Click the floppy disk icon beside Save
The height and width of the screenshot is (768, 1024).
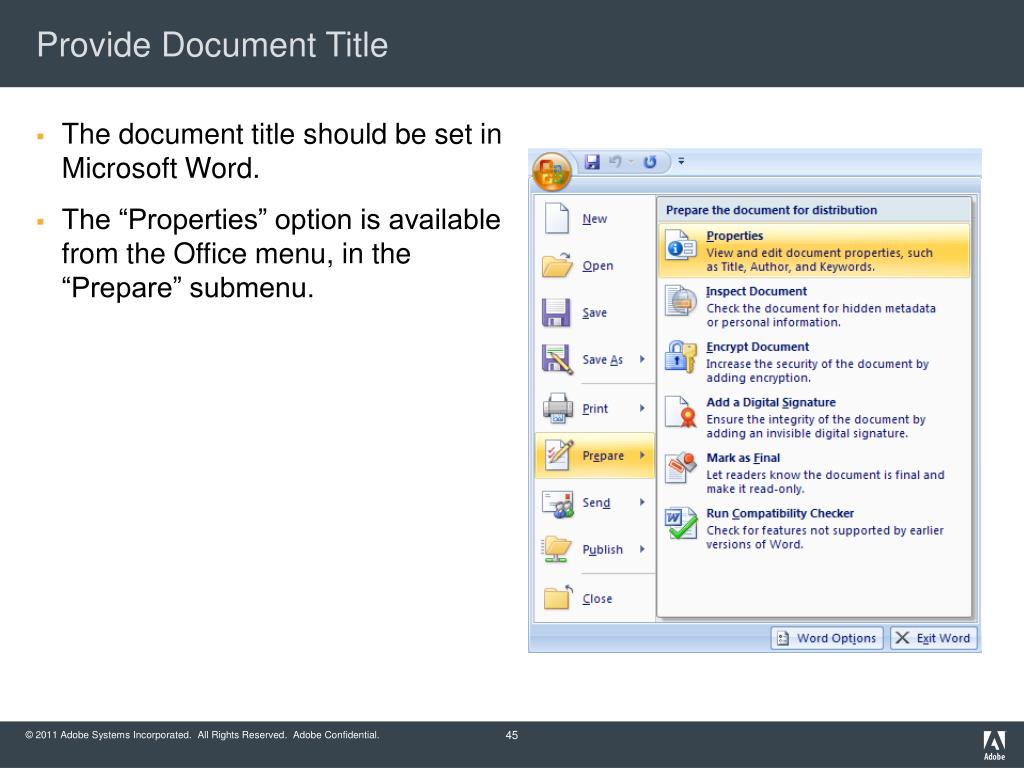[x=556, y=313]
